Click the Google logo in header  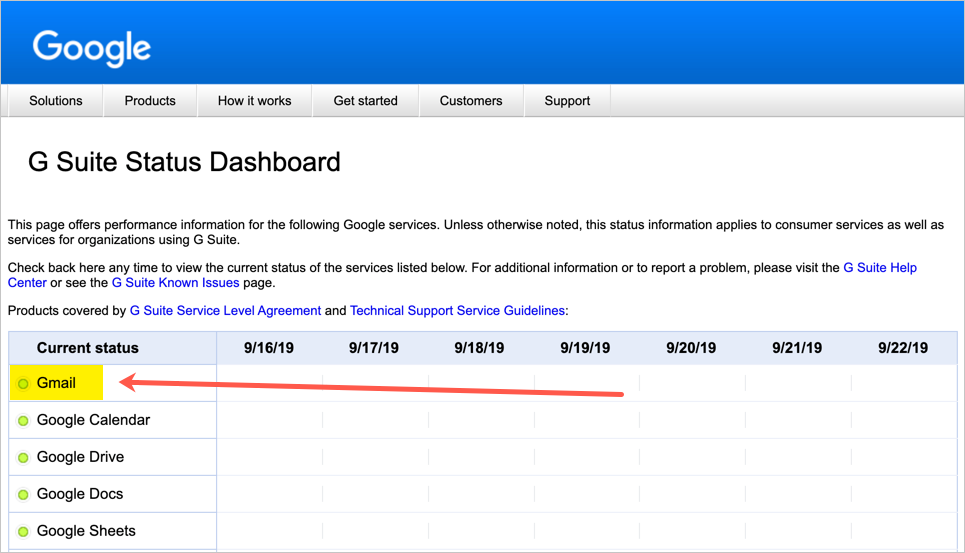pos(92,48)
